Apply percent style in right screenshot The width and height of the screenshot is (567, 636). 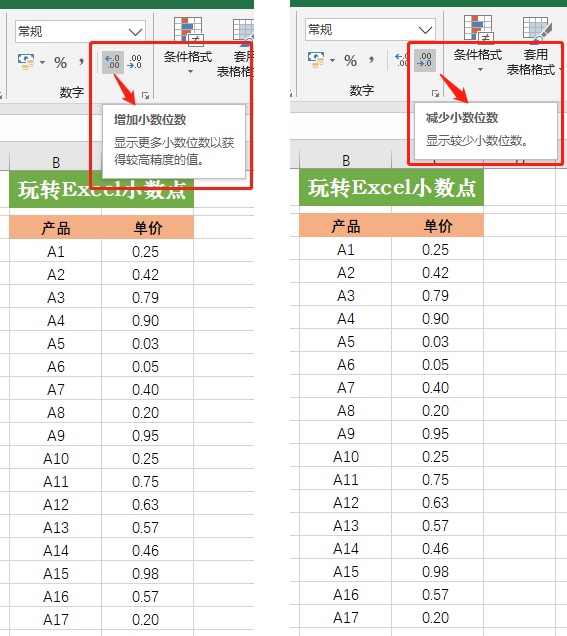[x=350, y=61]
